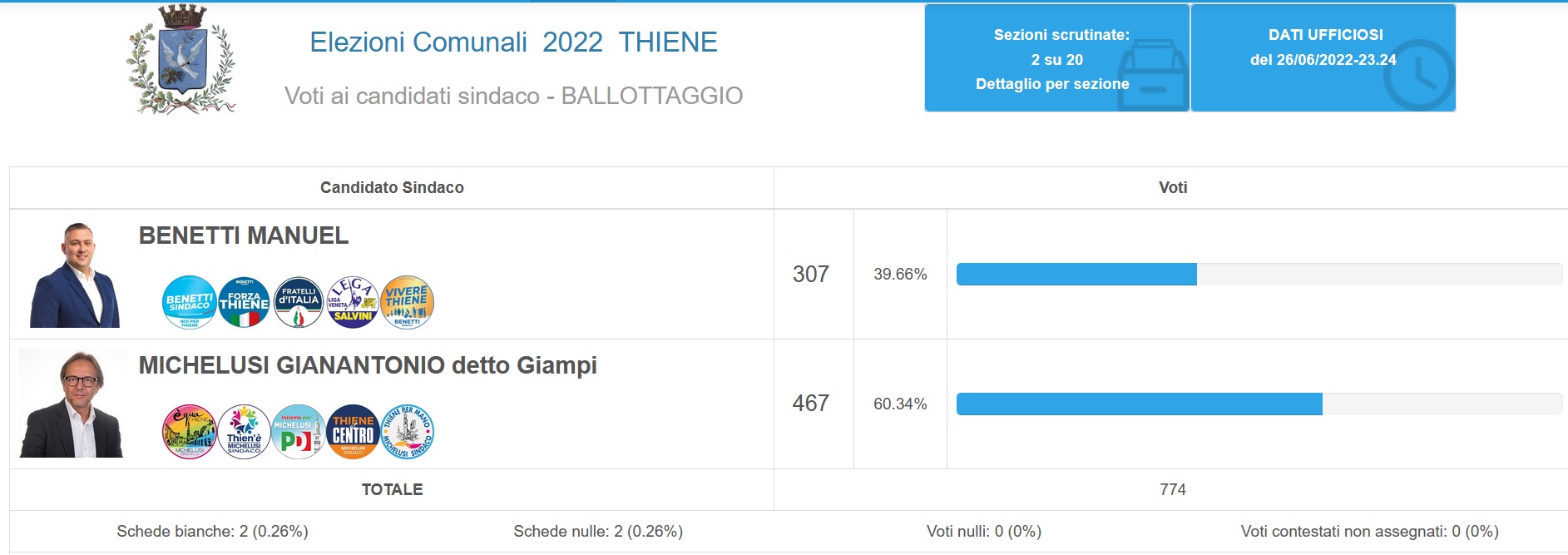Image resolution: width=1568 pixels, height=555 pixels.
Task: Open the Vivere Thiene list logo
Action: point(407,302)
